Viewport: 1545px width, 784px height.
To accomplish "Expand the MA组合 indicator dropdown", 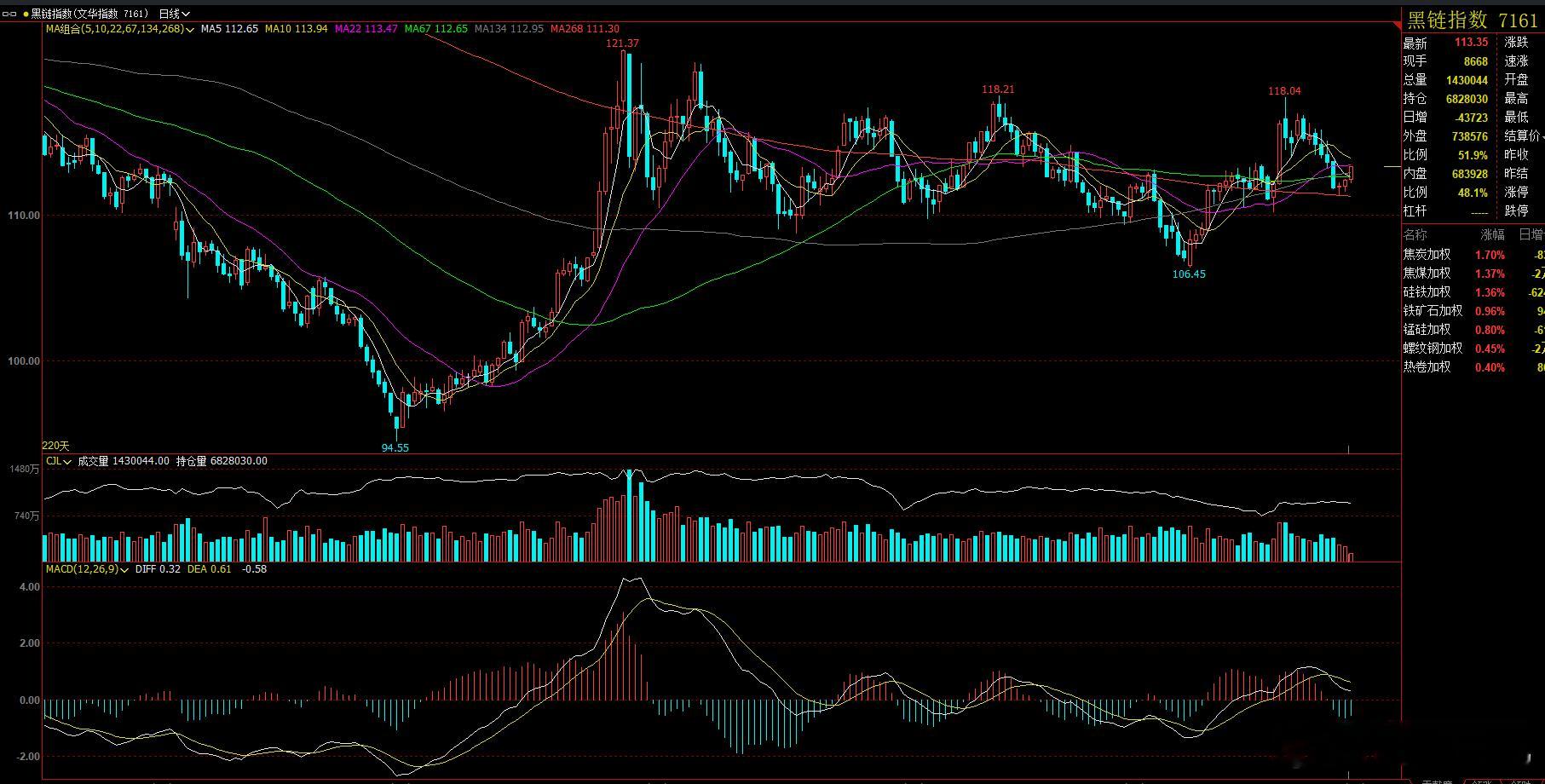I will [120, 29].
